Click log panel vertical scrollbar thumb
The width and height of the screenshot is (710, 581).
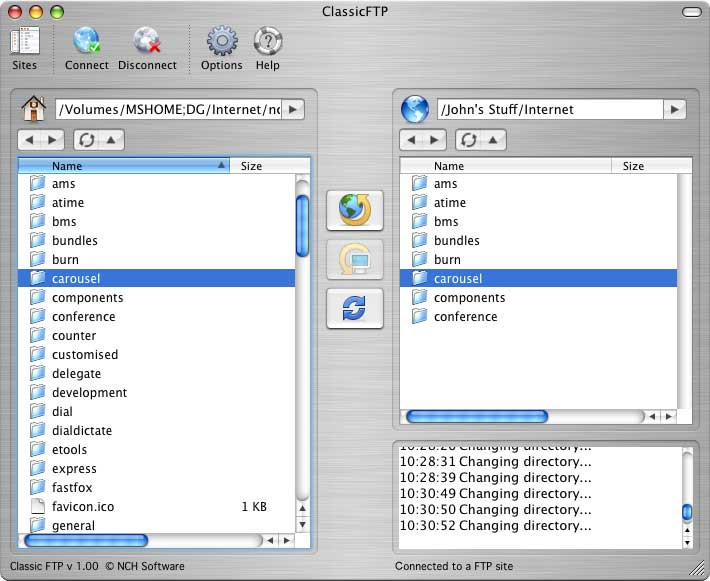click(x=687, y=512)
